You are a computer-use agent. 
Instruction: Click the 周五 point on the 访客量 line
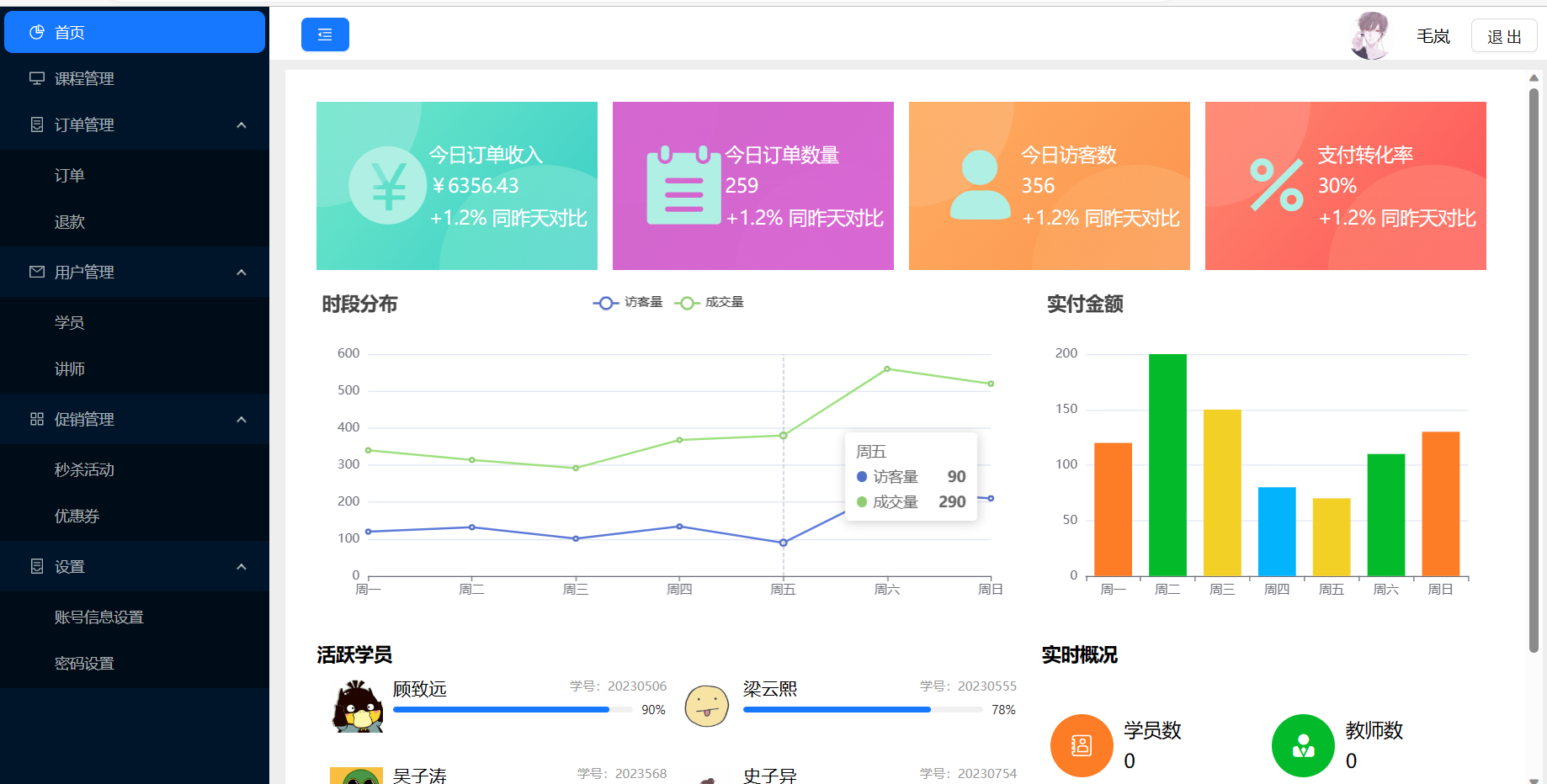pyautogui.click(x=784, y=543)
